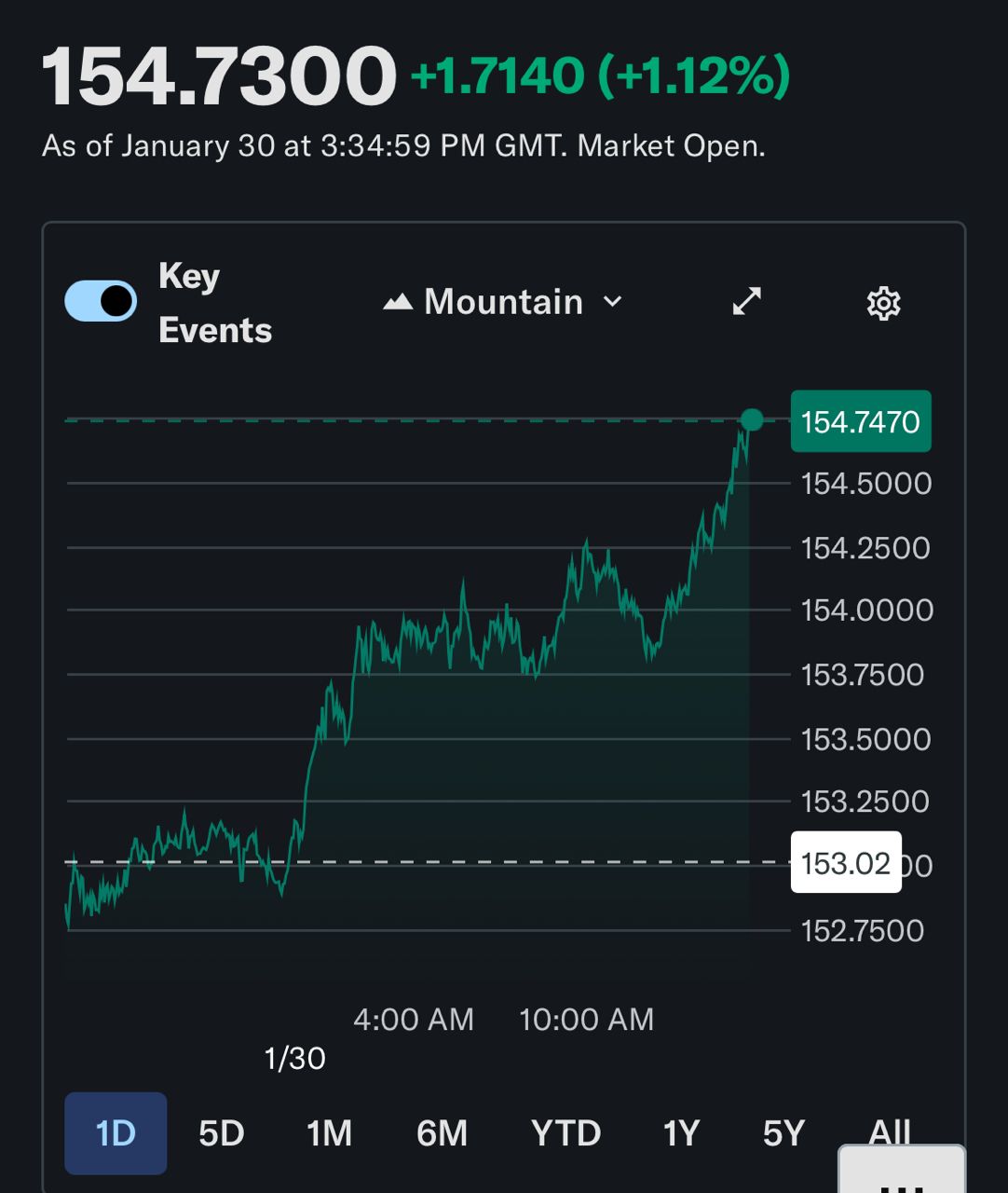Switch to 5Y chart range
1008x1193 pixels.
(783, 1133)
